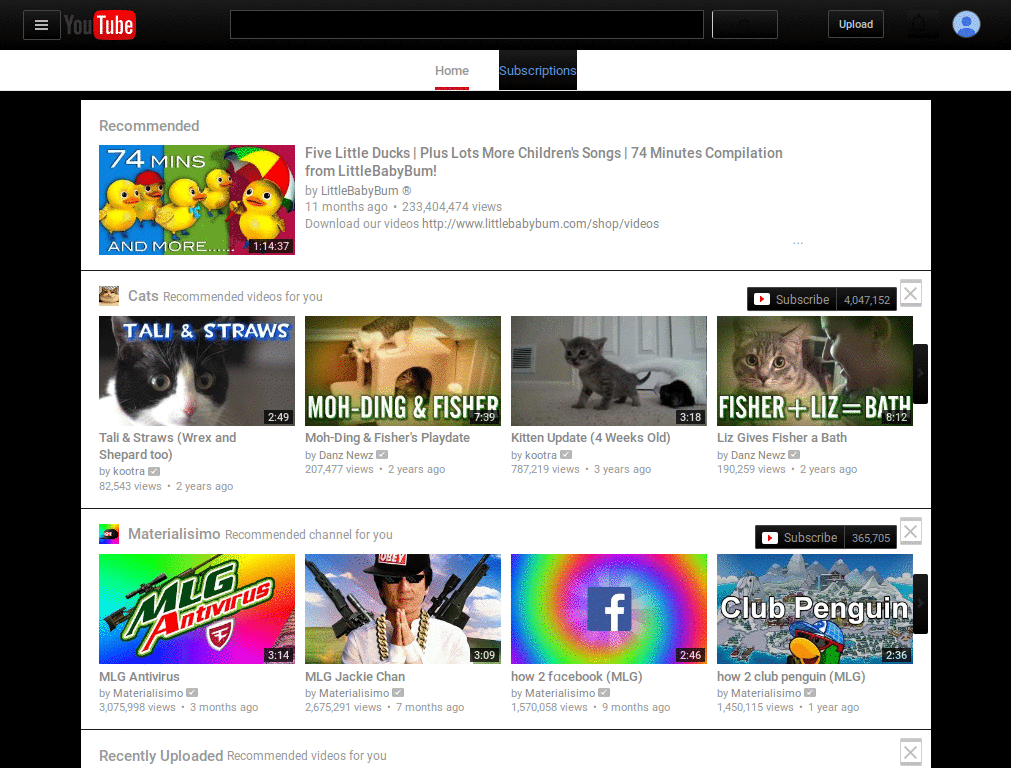Play the how 2 facebook thumbnail
This screenshot has width=1024, height=768.
(x=609, y=609)
